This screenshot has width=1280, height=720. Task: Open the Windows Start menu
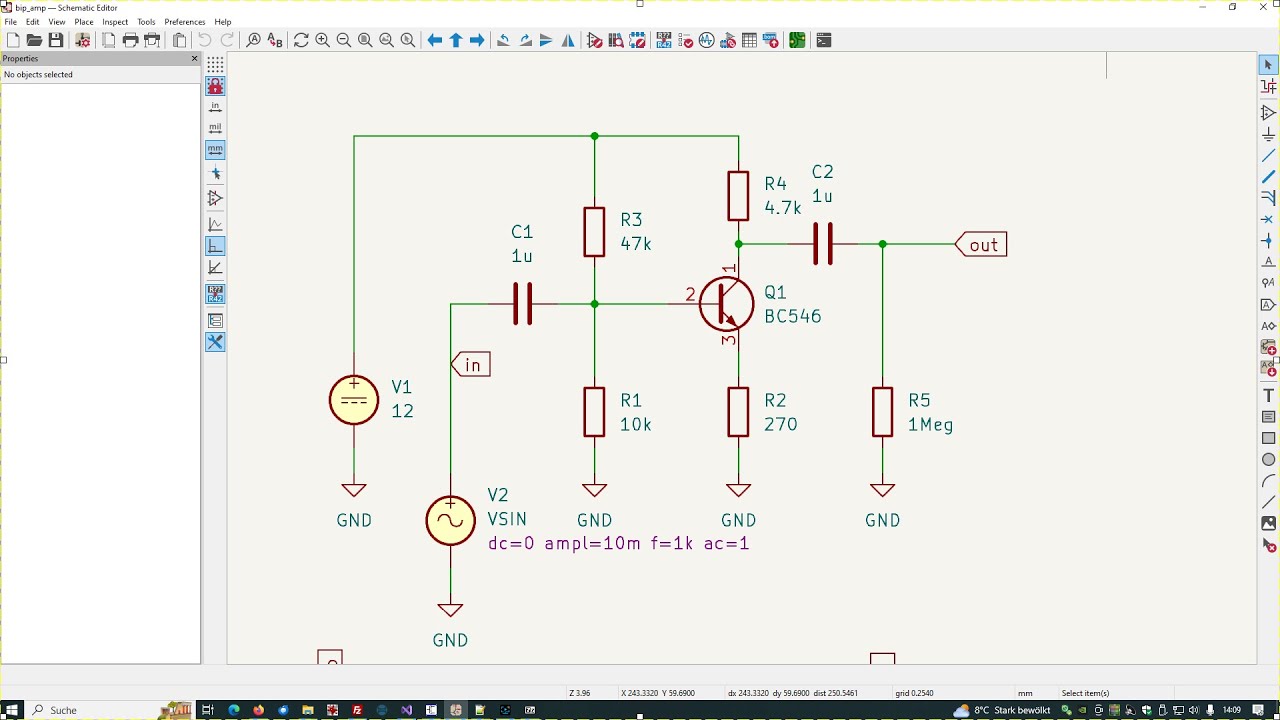tap(12, 710)
